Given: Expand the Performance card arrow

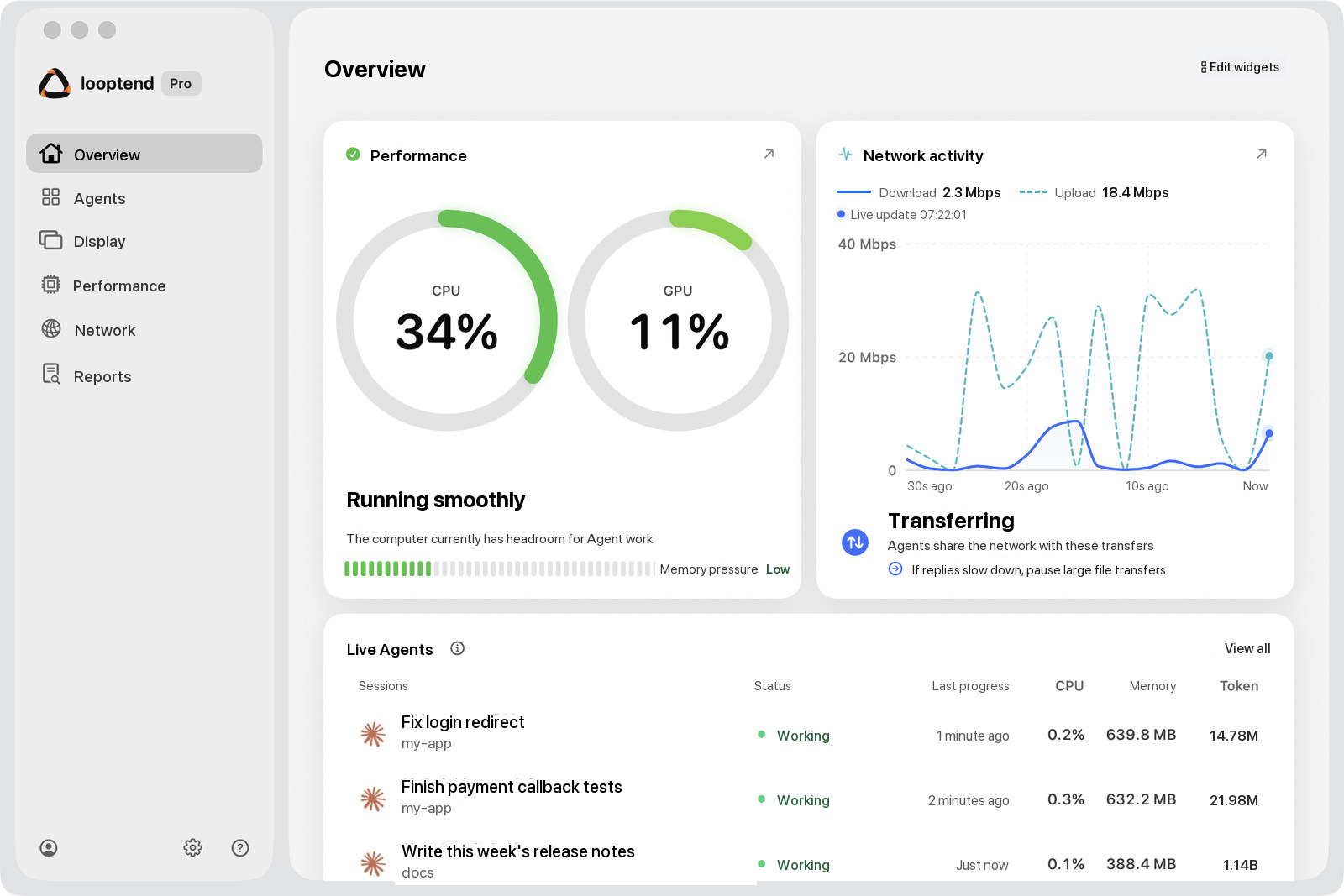Looking at the screenshot, I should [769, 155].
